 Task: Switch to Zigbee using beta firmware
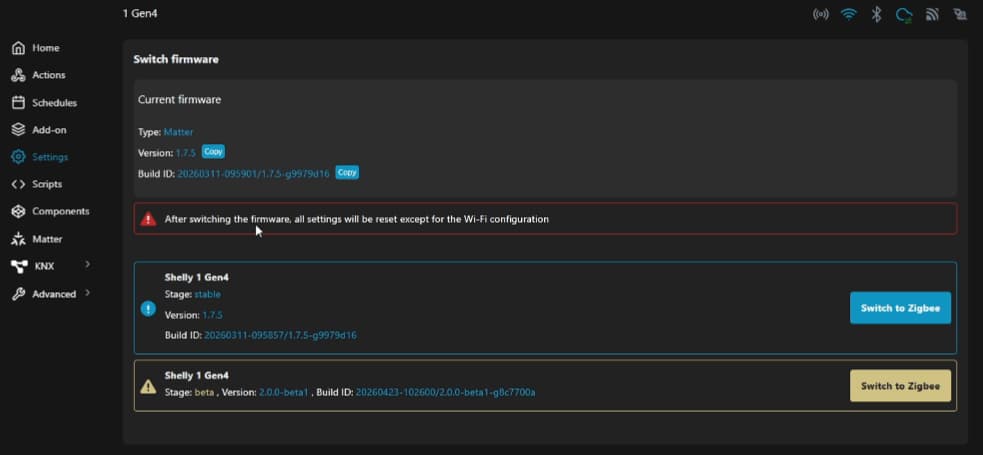[x=900, y=386]
